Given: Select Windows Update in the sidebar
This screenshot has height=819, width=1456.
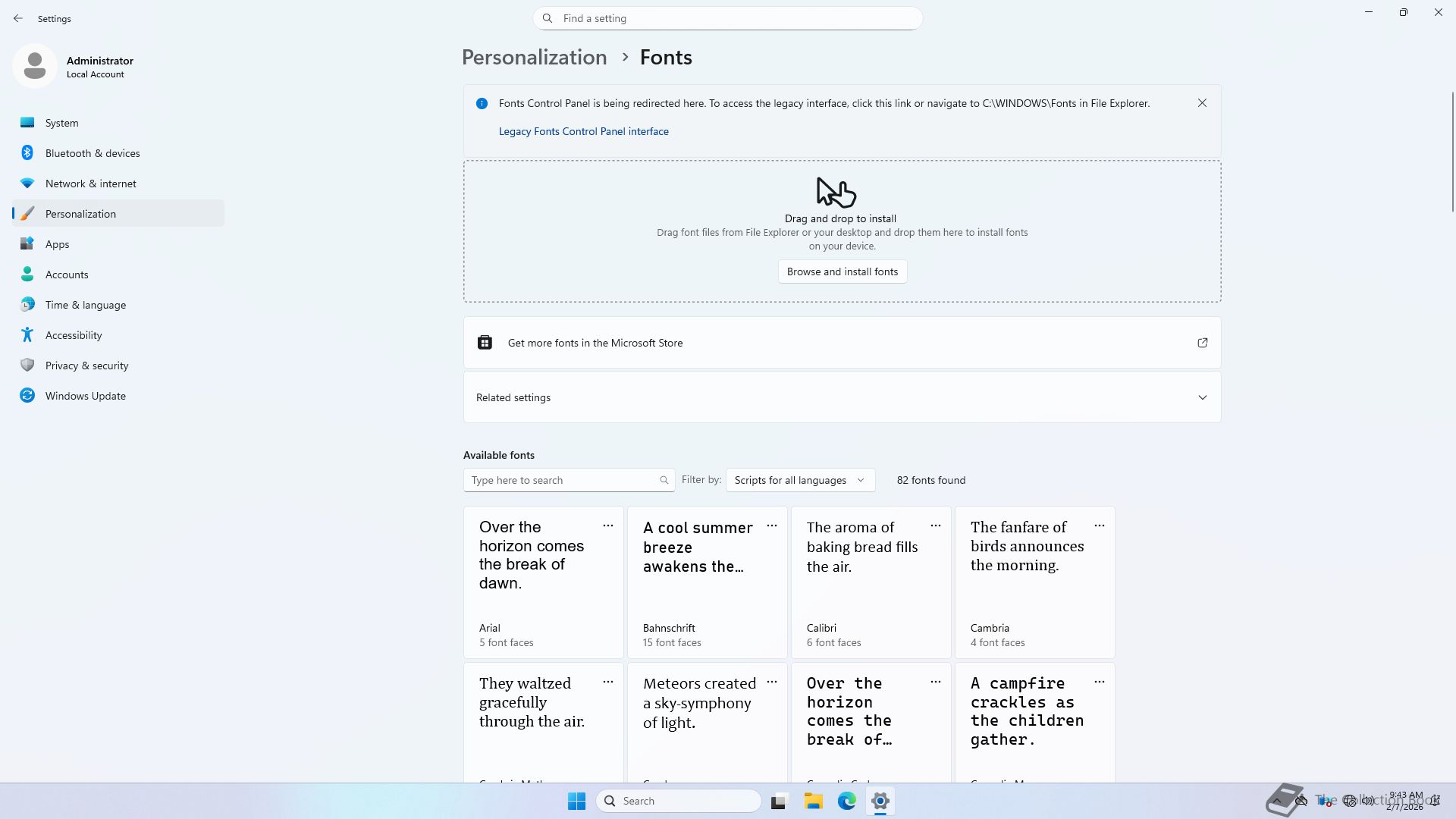Looking at the screenshot, I should pos(85,396).
